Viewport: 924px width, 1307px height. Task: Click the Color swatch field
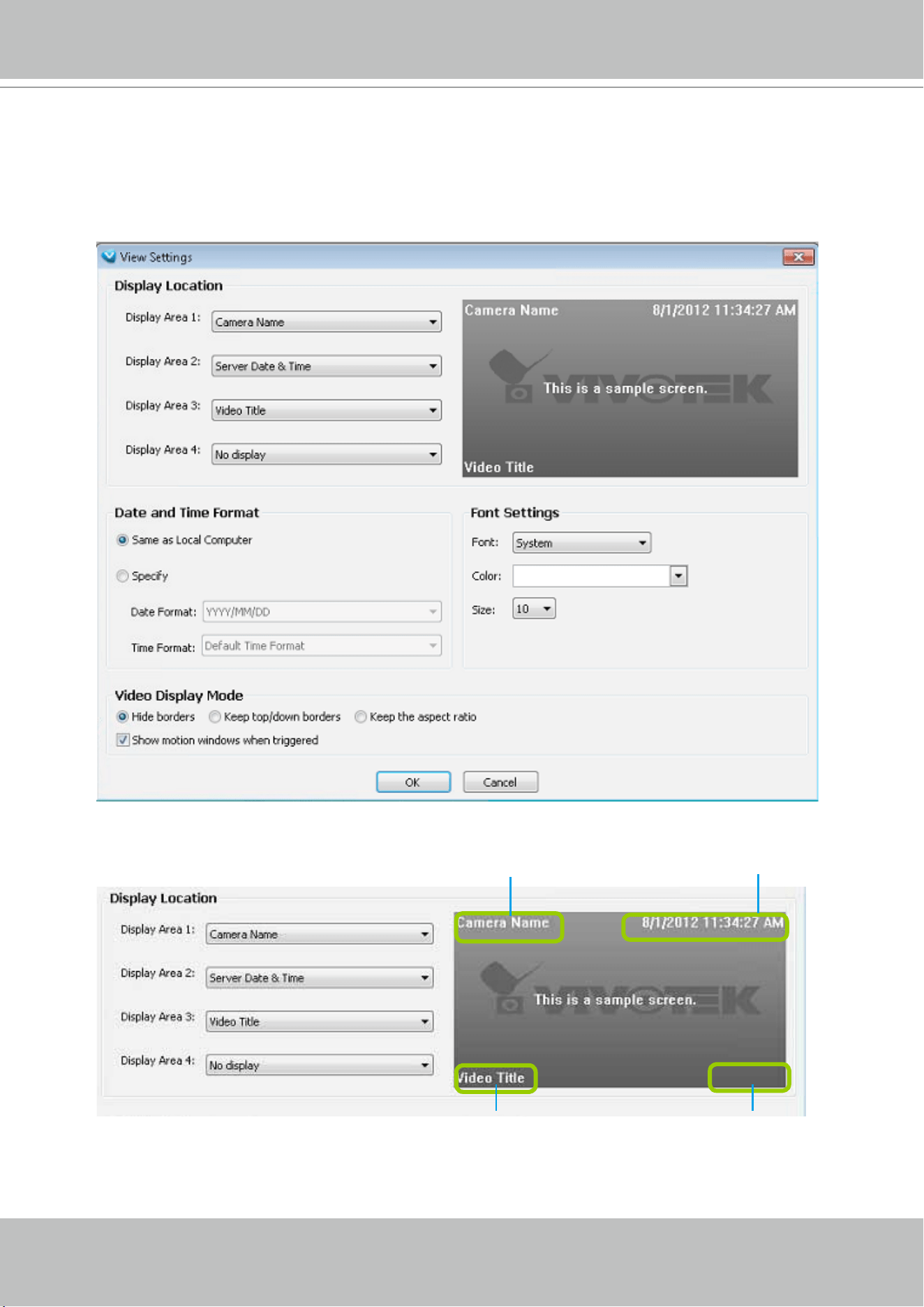tap(591, 576)
